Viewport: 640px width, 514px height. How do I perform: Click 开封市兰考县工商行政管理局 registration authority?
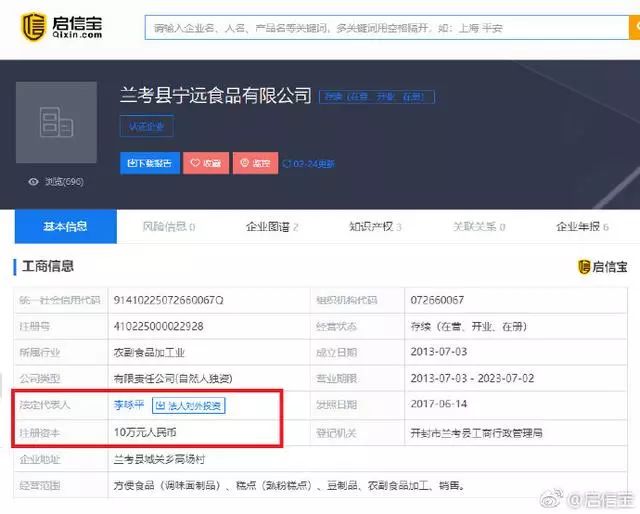click(x=476, y=433)
